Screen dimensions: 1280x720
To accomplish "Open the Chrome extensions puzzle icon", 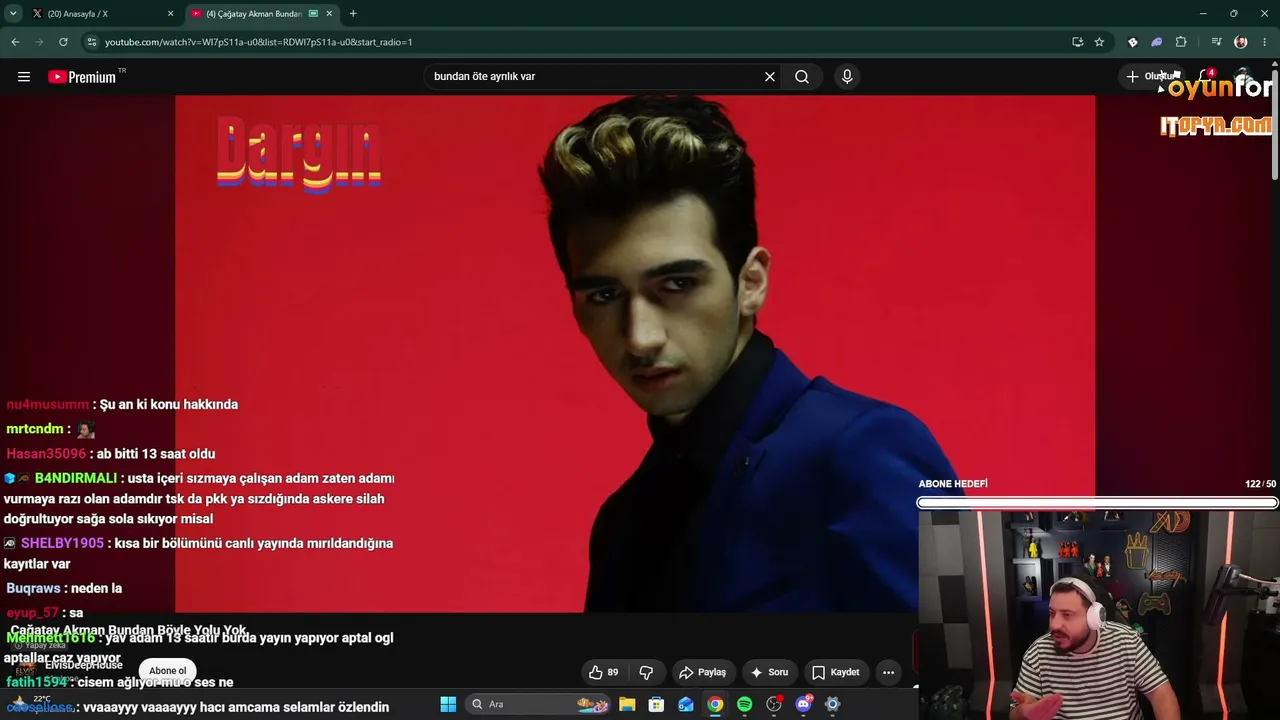I will pyautogui.click(x=1181, y=42).
